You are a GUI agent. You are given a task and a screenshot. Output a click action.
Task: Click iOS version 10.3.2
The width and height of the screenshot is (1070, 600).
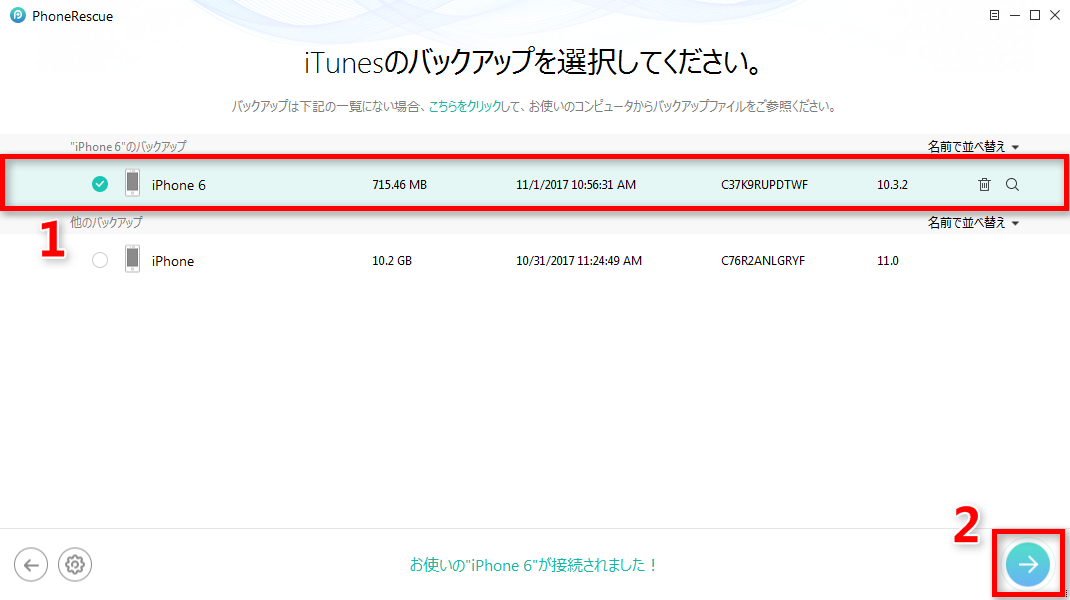pyautogui.click(x=892, y=184)
